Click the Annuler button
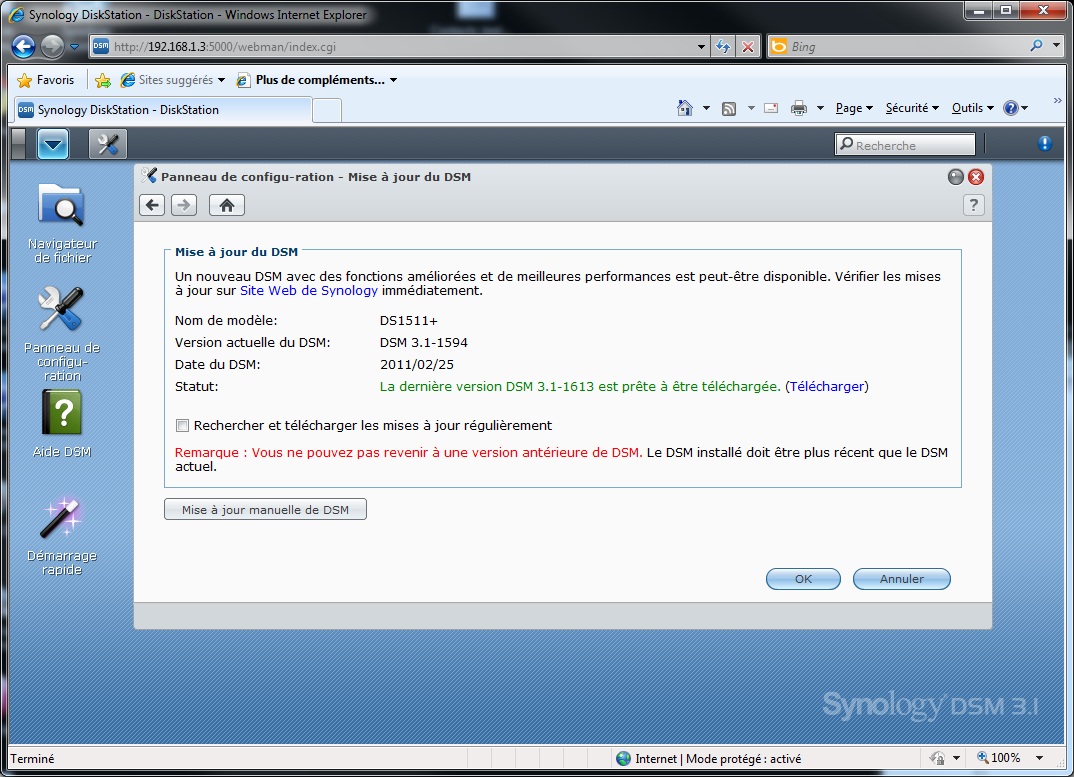Screen dimensions: 1074x777 [x=901, y=579]
